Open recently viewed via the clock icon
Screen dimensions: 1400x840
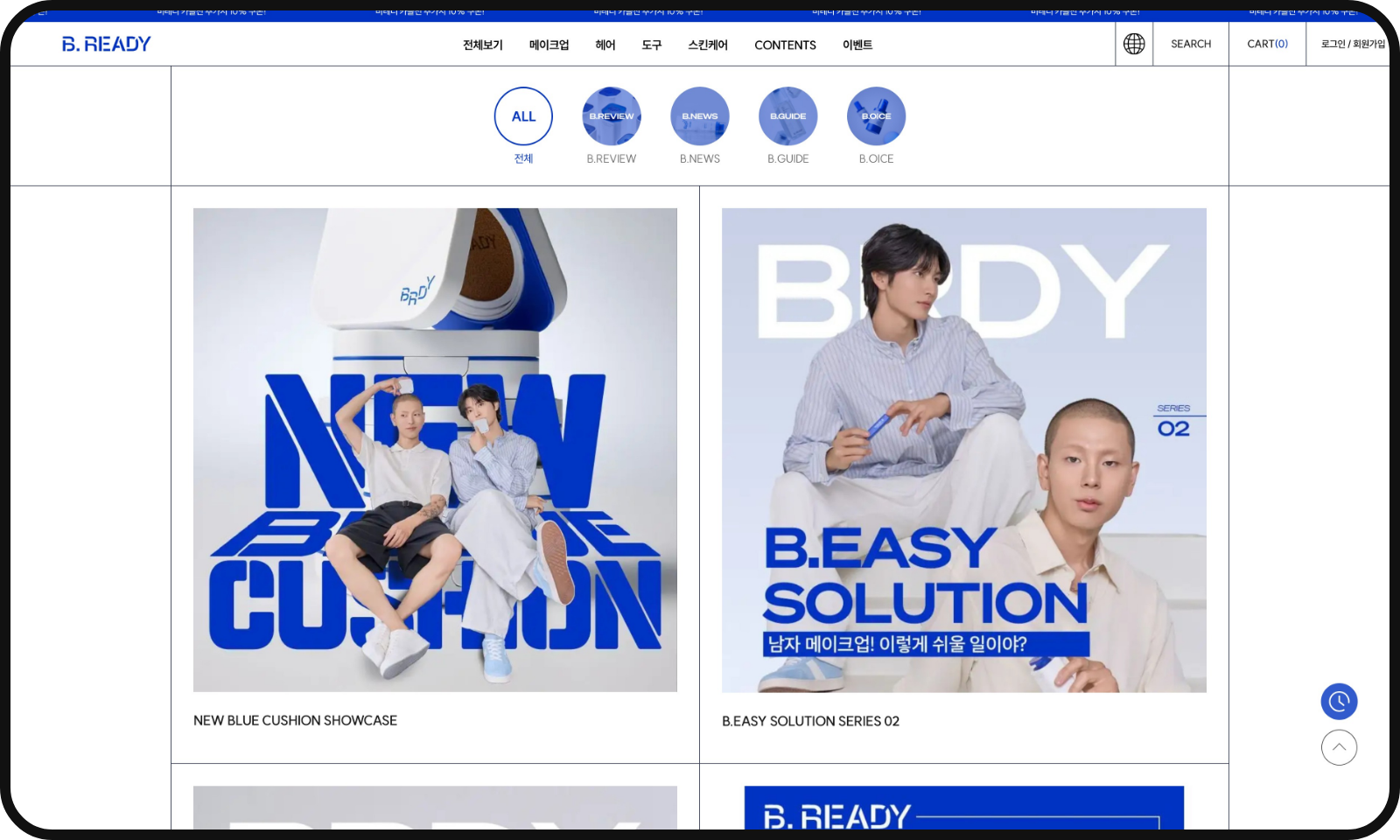pos(1339,701)
